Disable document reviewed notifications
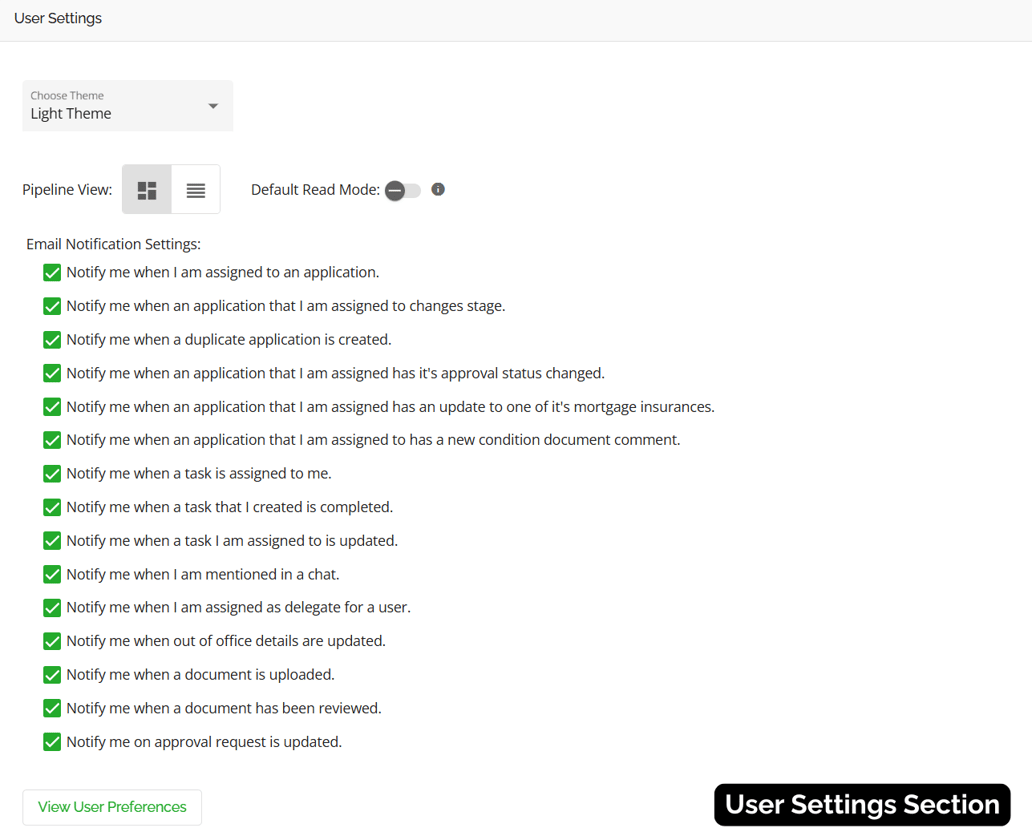 [51, 707]
